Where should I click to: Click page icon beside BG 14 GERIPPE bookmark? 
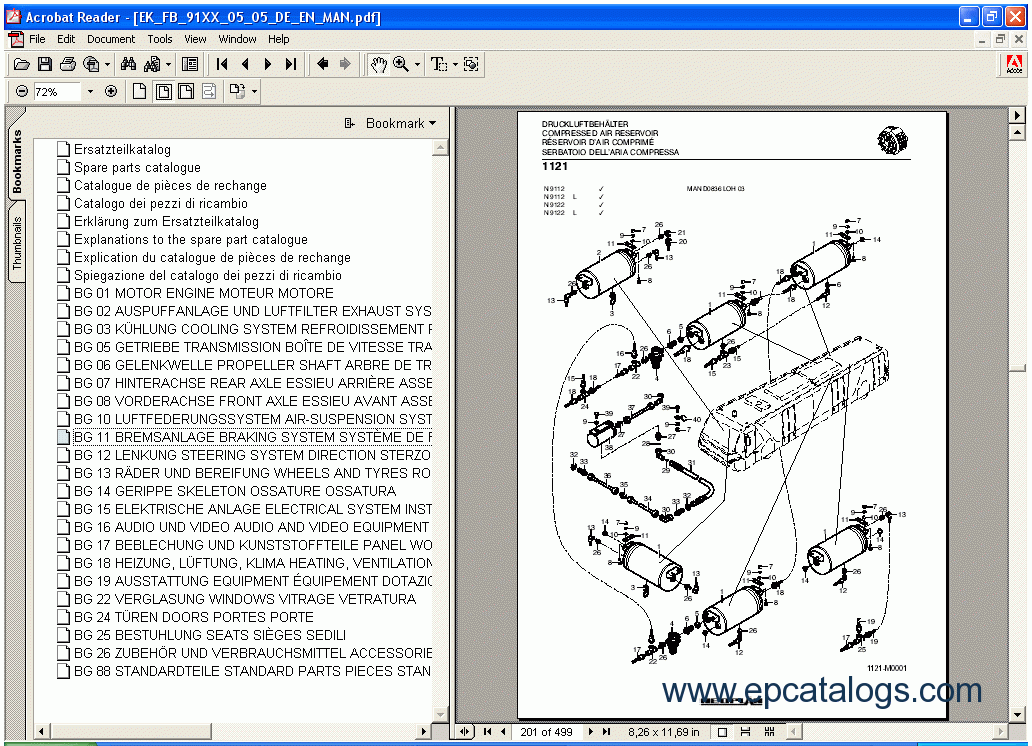click(x=63, y=491)
